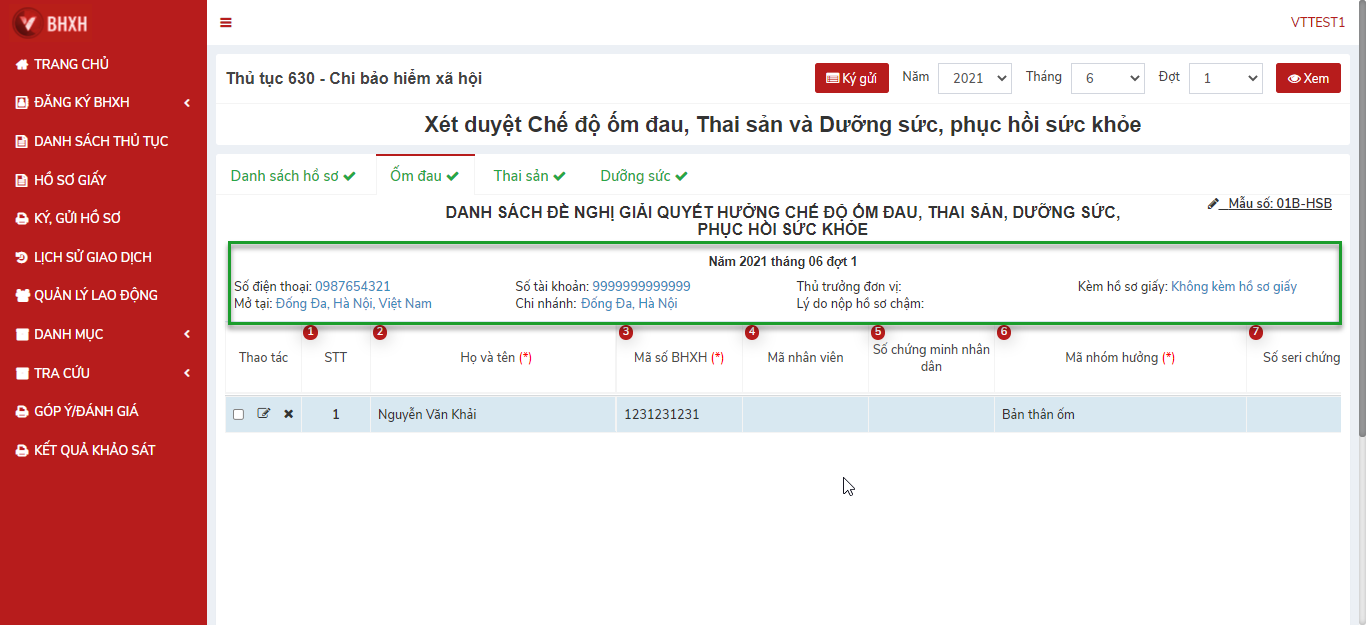Click the Ký gửi button
The height and width of the screenshot is (625, 1366).
[852, 78]
